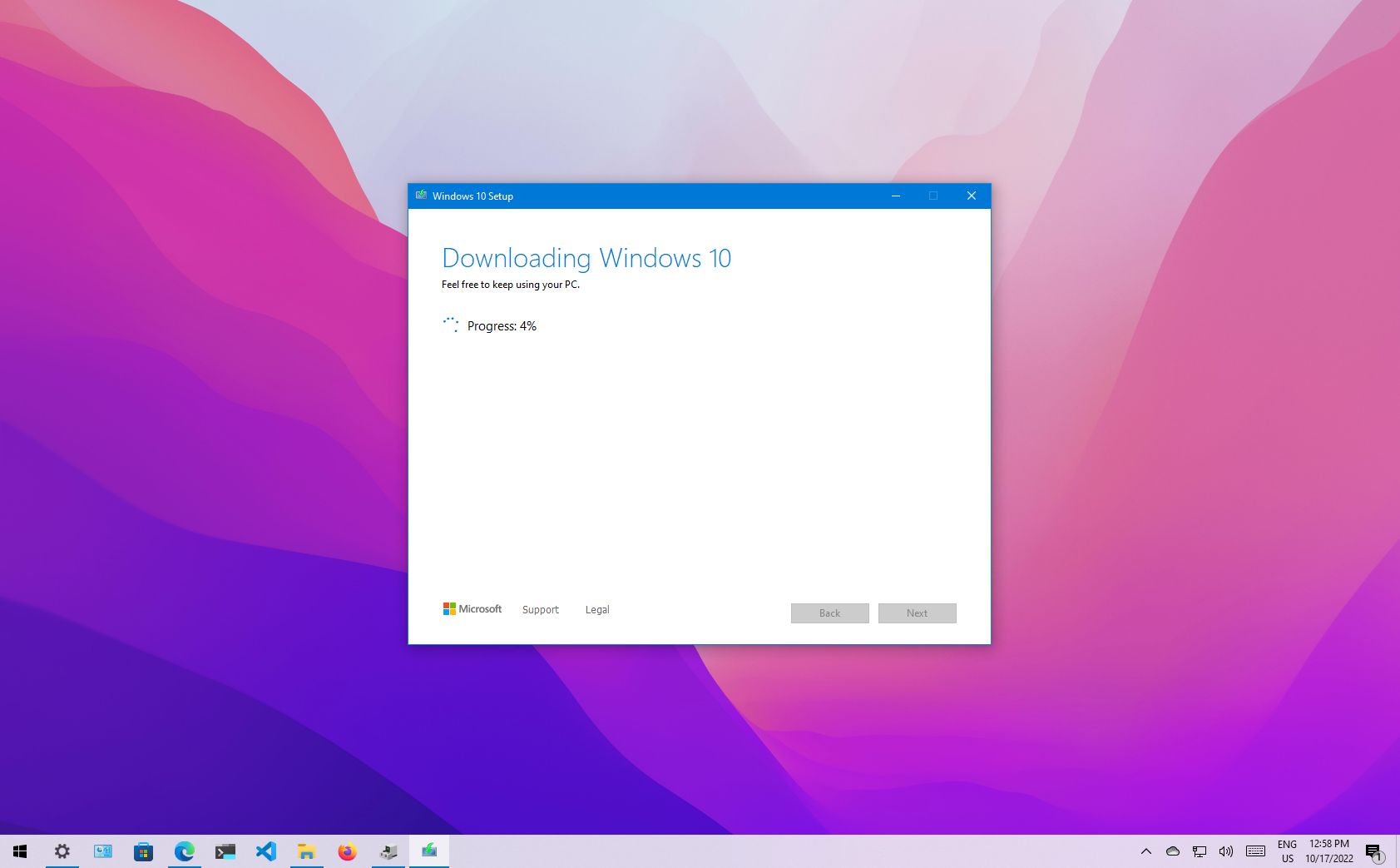Open Firefox from the taskbar

(347, 851)
